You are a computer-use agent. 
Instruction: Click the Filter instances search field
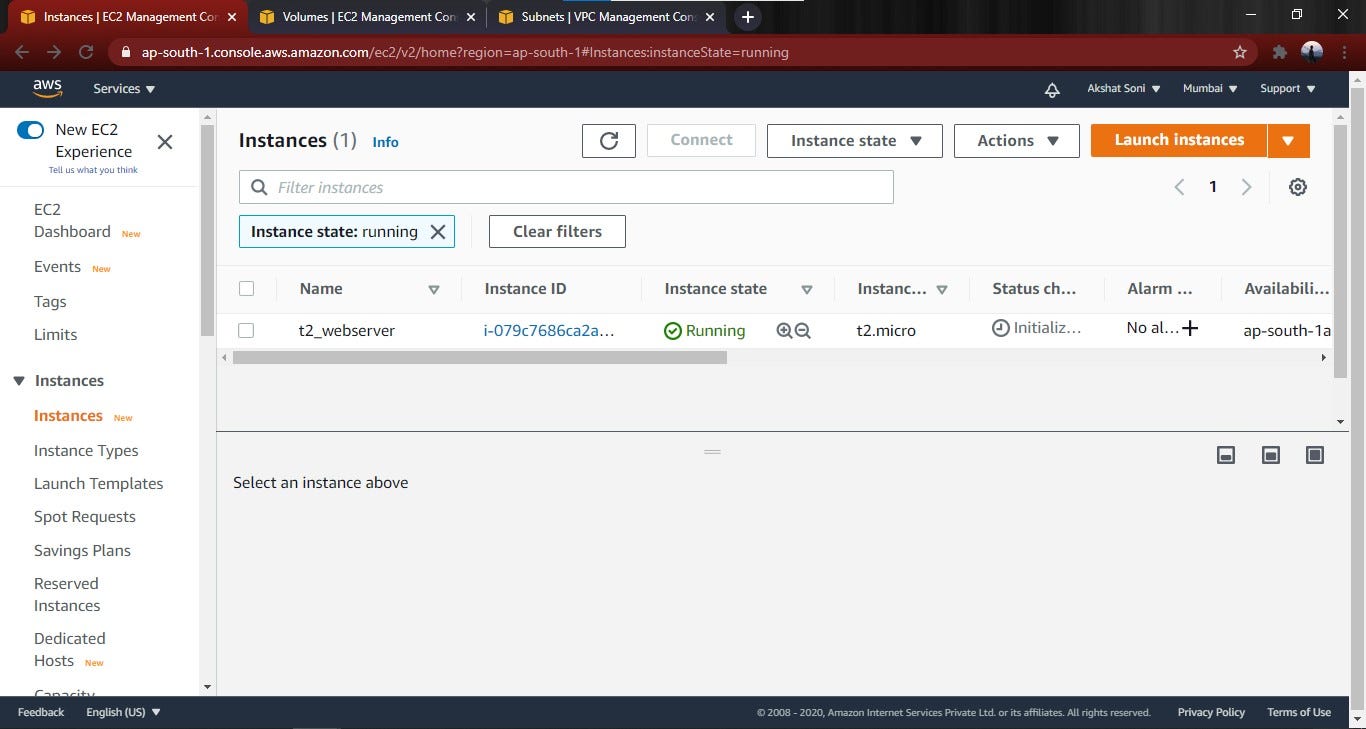coord(566,187)
